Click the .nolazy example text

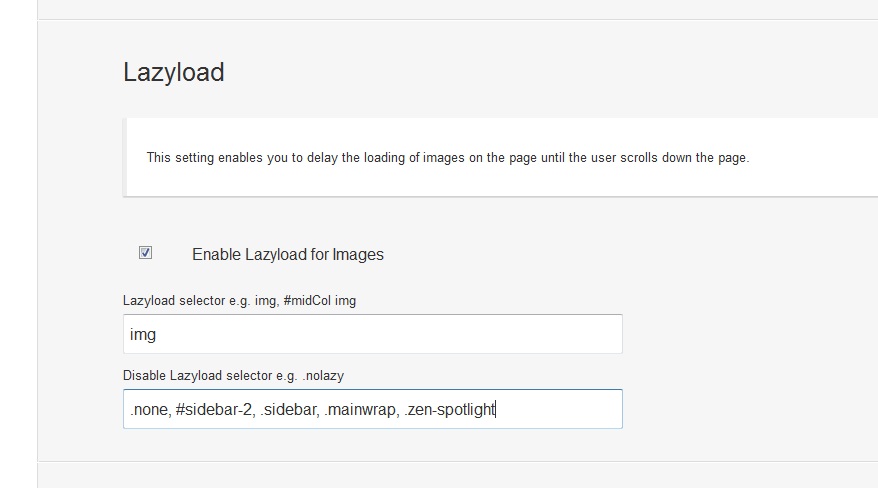pos(323,376)
